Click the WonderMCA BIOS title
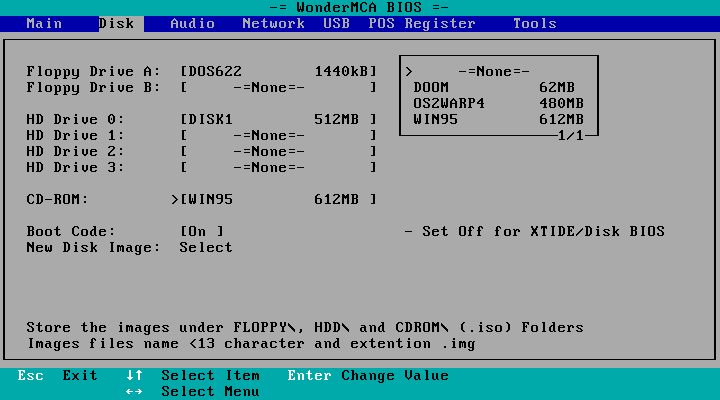 point(359,7)
